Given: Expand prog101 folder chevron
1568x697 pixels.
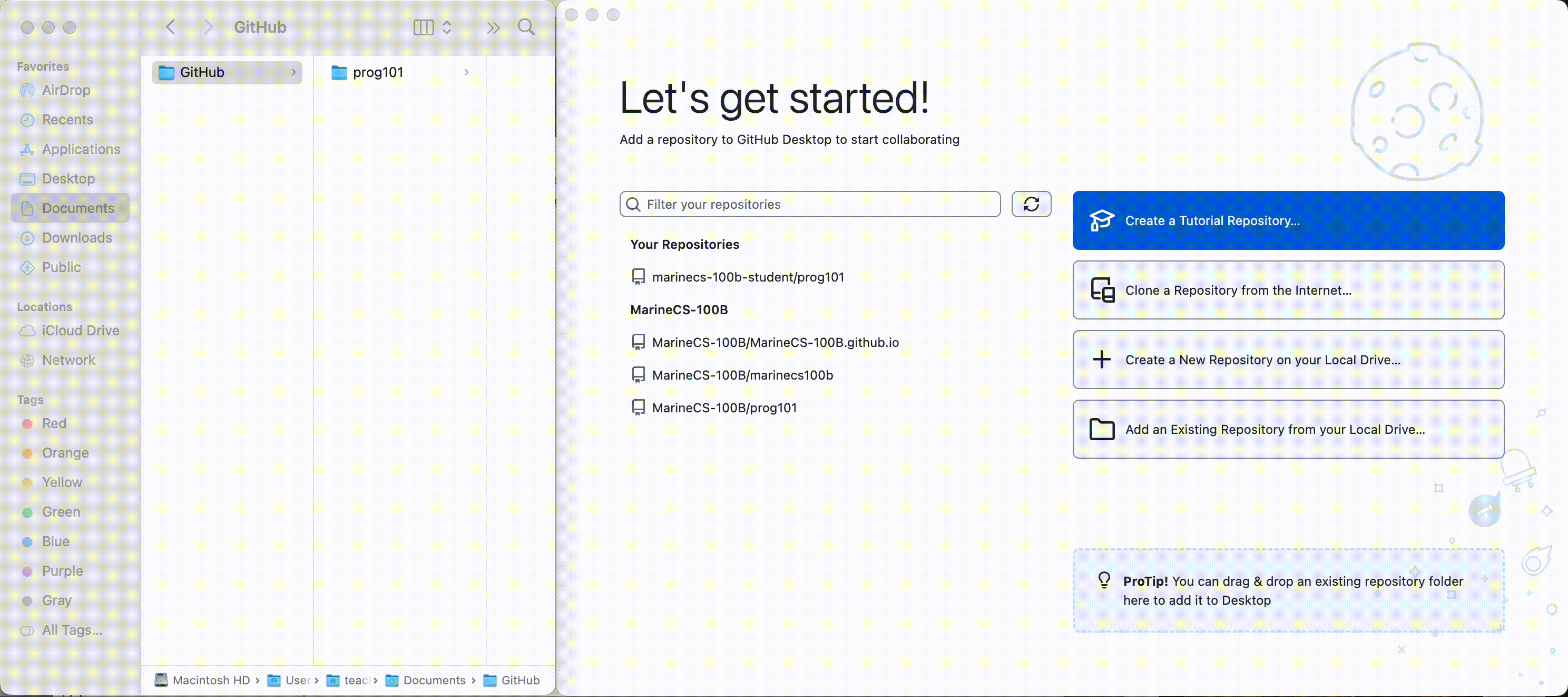Looking at the screenshot, I should pos(466,73).
